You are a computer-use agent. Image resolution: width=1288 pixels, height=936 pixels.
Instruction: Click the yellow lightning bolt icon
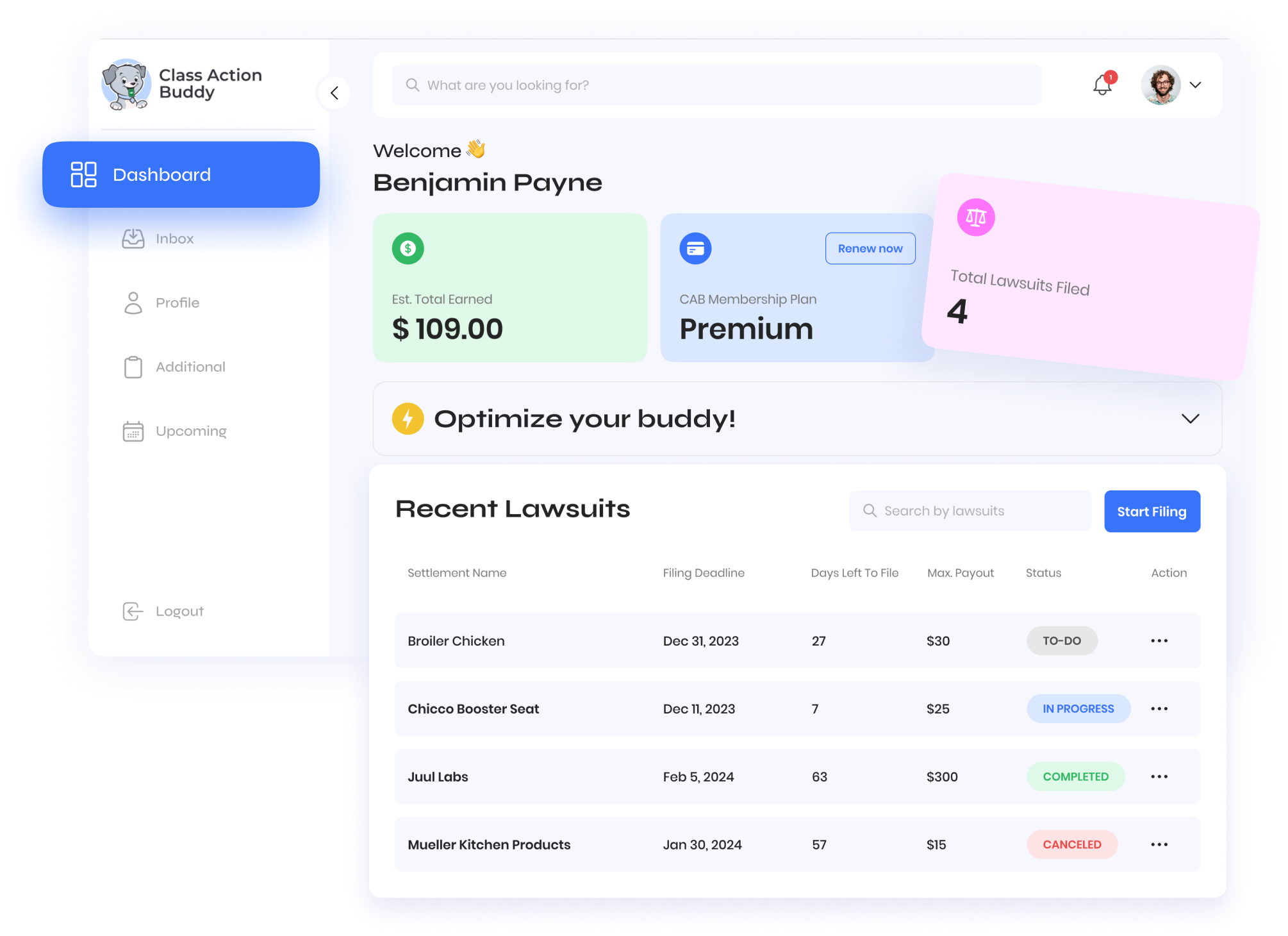(408, 419)
